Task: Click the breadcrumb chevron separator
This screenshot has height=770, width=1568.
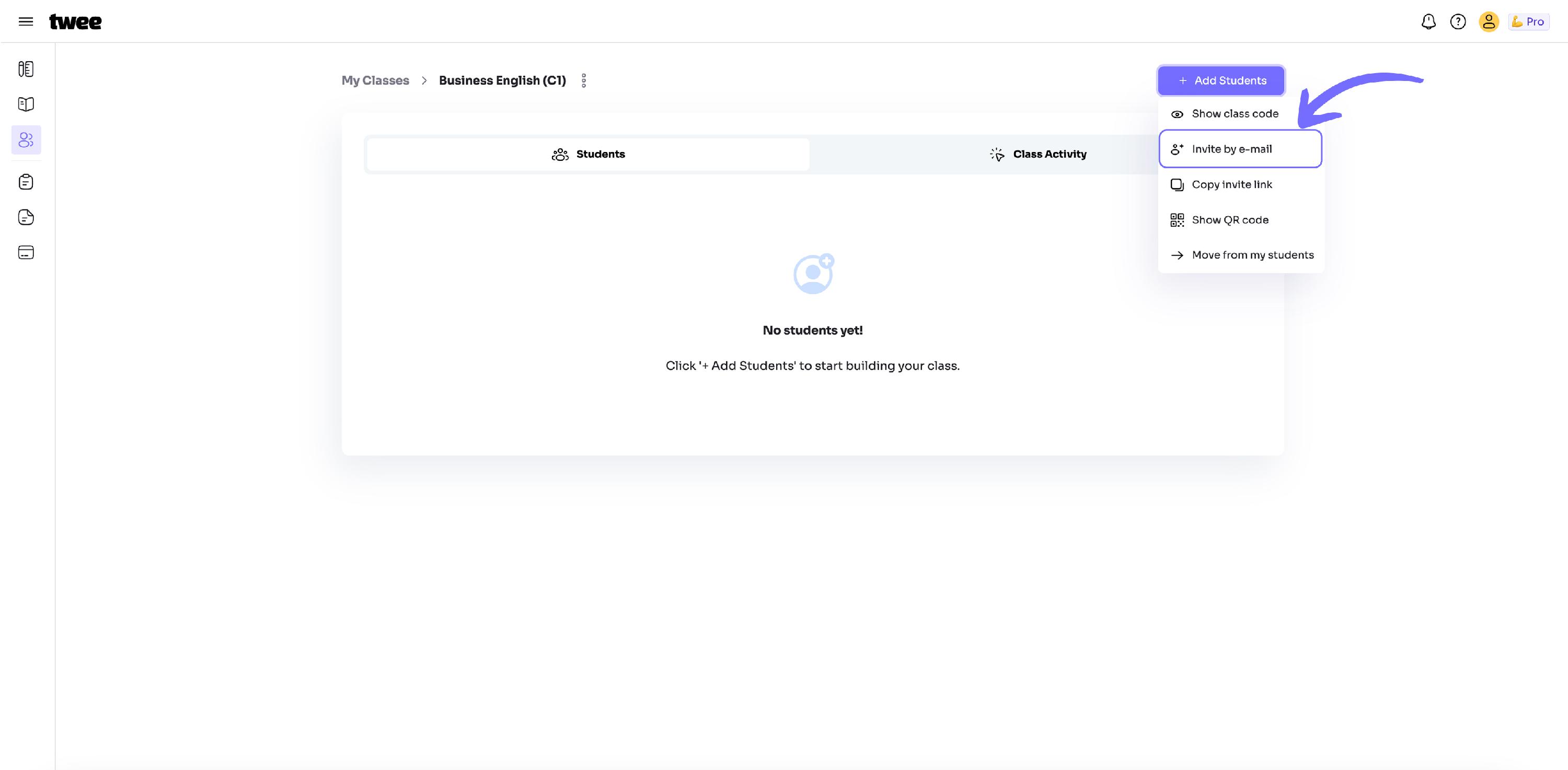Action: coord(424,80)
